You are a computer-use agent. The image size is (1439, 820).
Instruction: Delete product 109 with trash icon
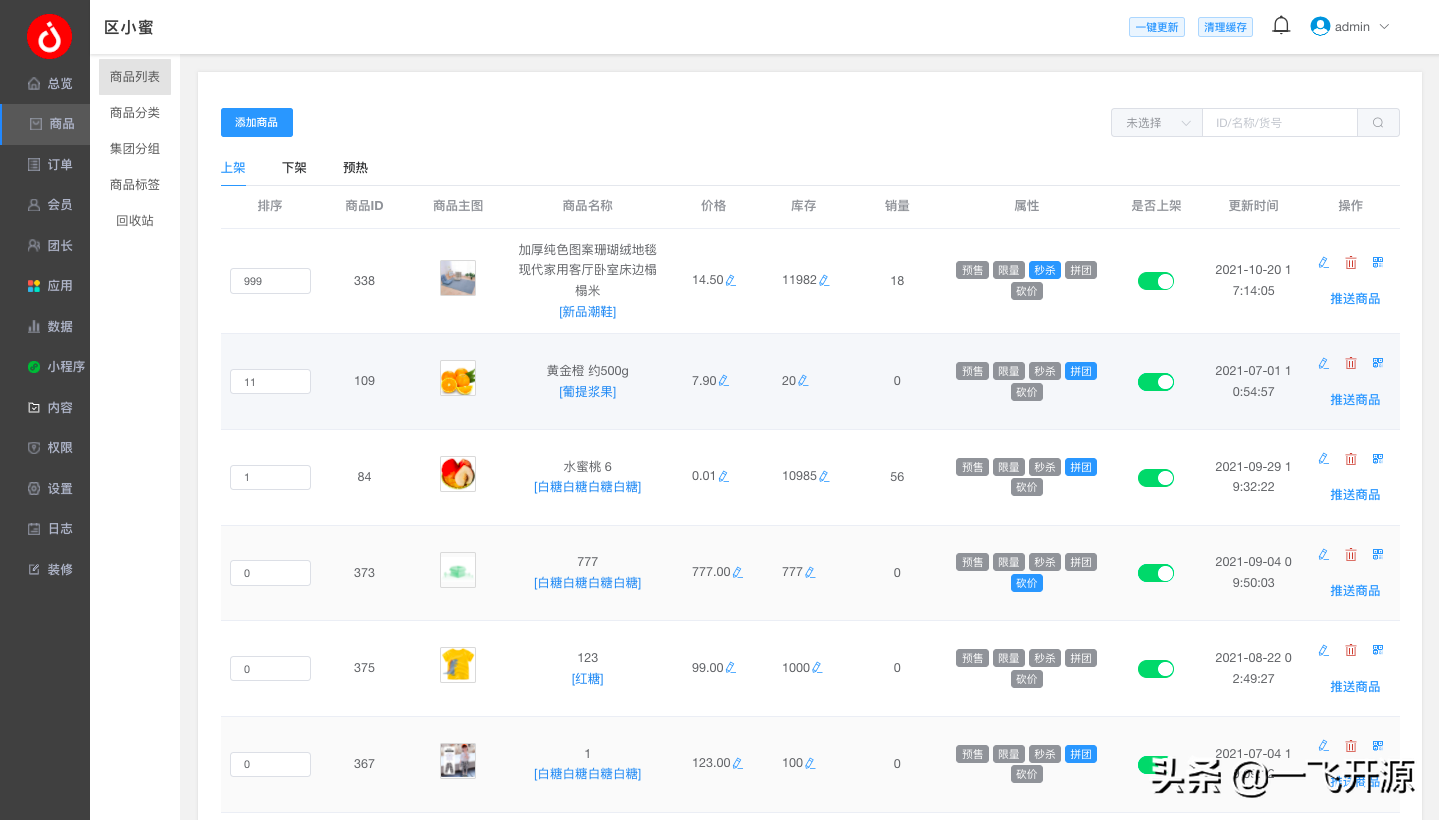click(1351, 364)
